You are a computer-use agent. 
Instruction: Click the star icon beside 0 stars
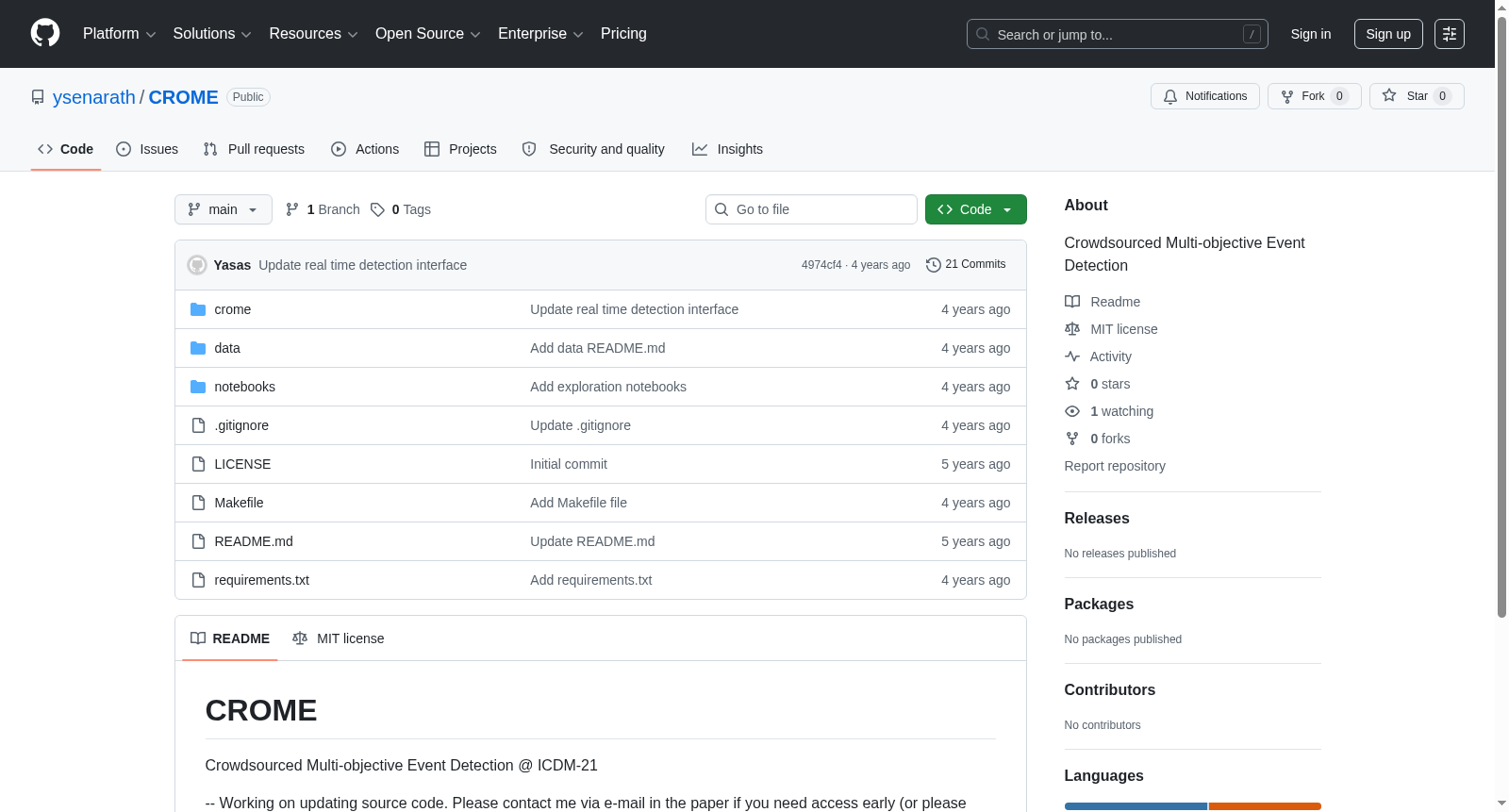(1072, 384)
